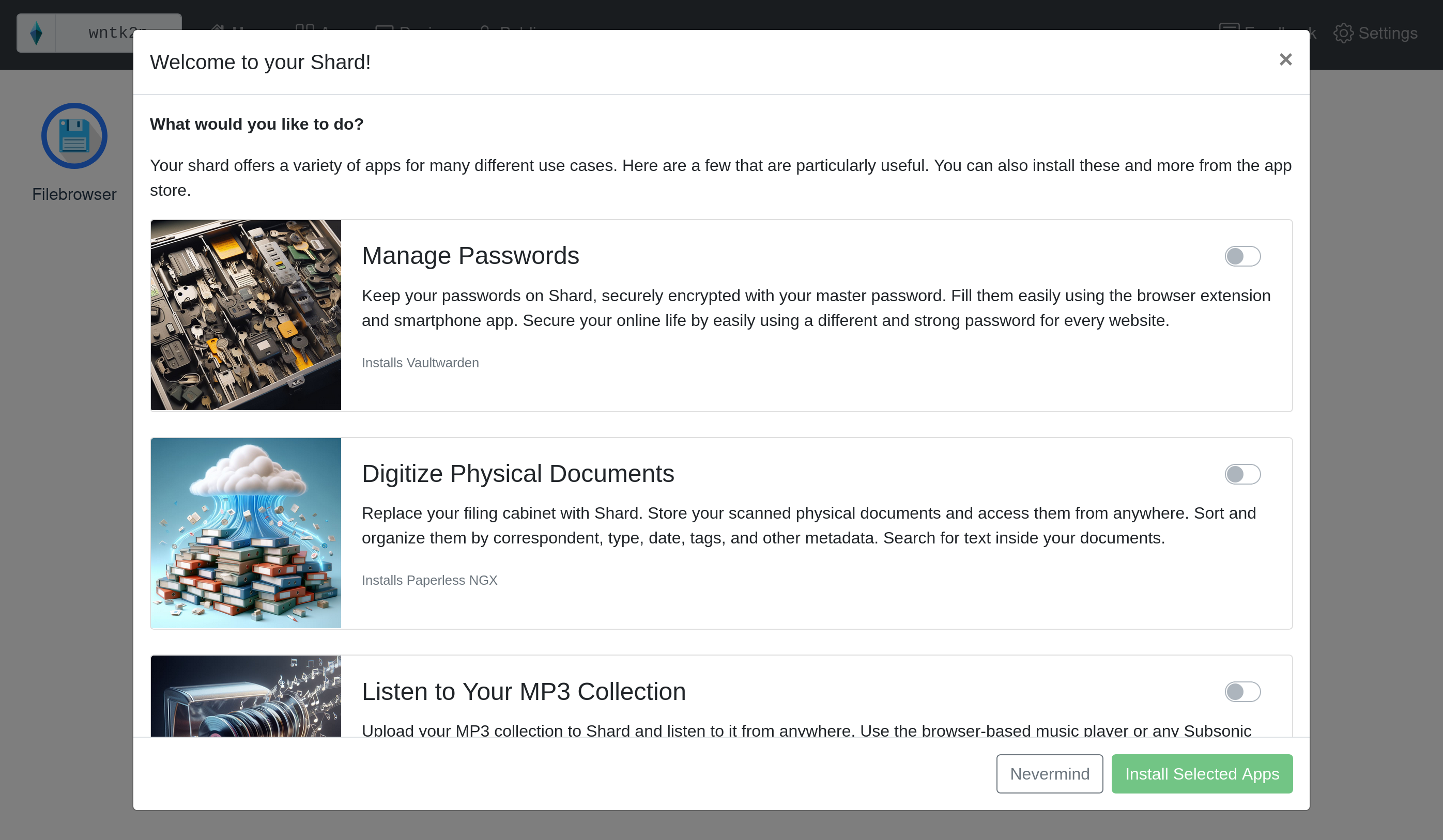Click the Digitize Physical Documents heading
This screenshot has height=840, width=1443.
[518, 474]
